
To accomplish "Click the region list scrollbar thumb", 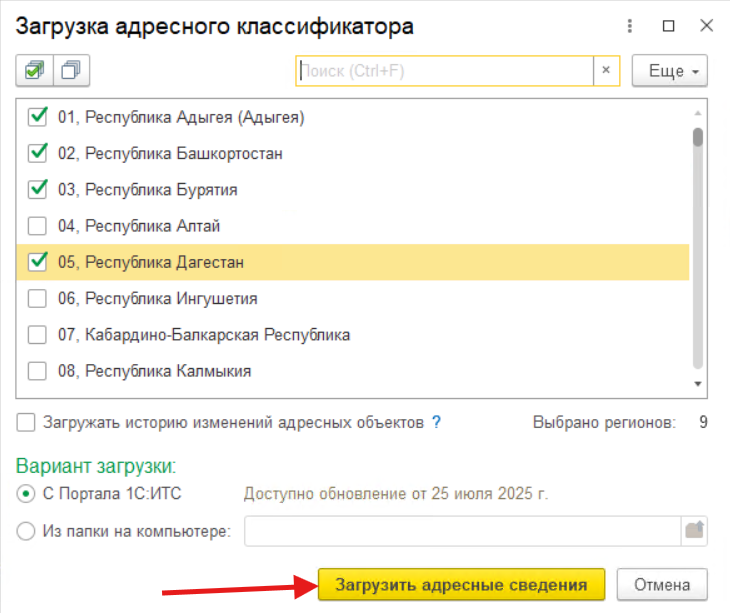I will click(697, 137).
